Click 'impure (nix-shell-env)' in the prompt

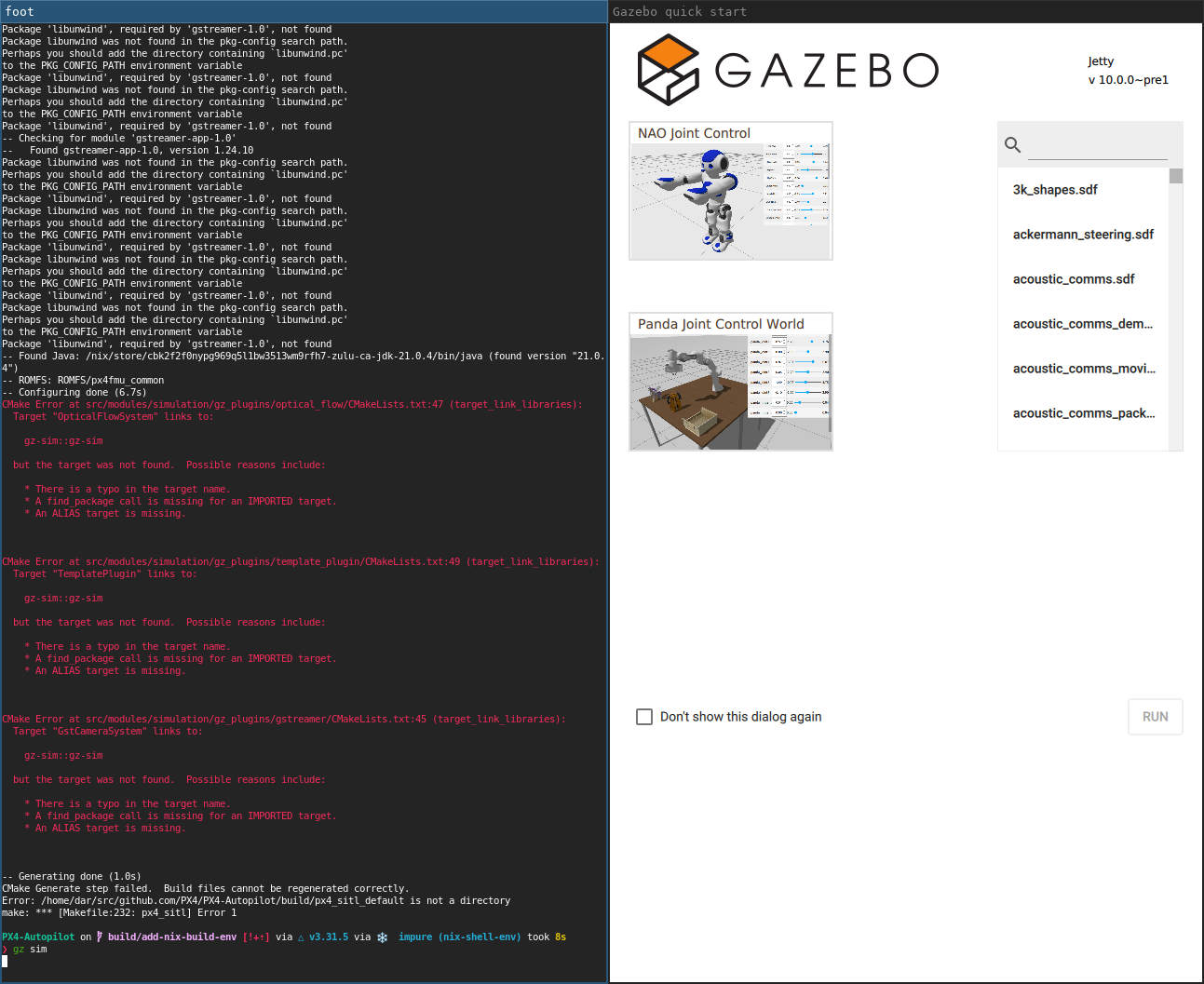[459, 937]
